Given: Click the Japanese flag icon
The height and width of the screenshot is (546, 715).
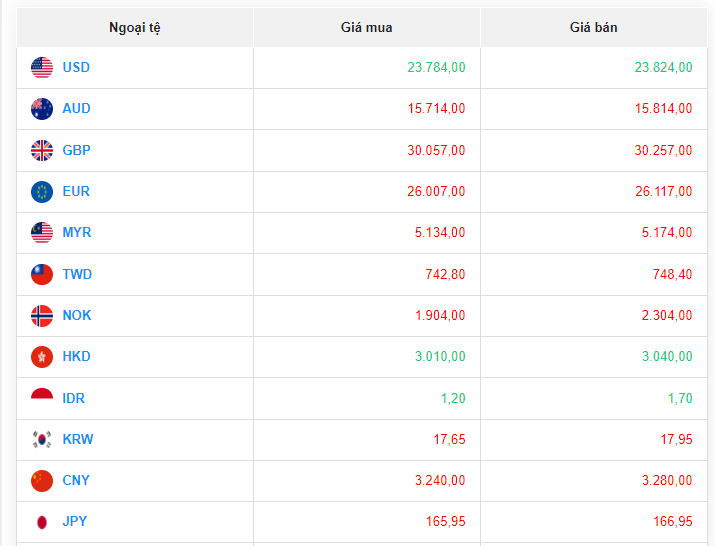Looking at the screenshot, I should coord(42,522).
